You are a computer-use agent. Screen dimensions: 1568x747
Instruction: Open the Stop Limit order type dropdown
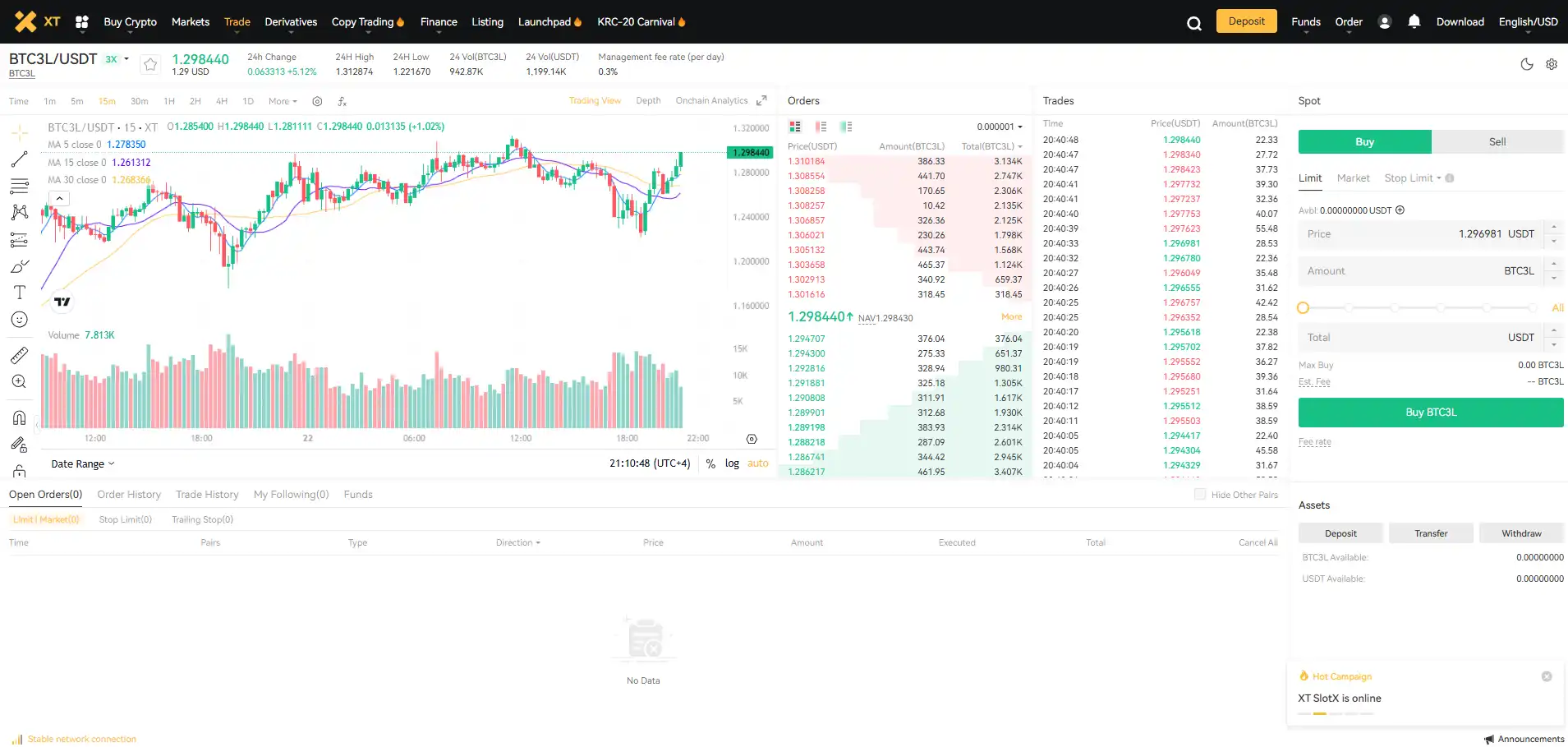tap(1413, 178)
